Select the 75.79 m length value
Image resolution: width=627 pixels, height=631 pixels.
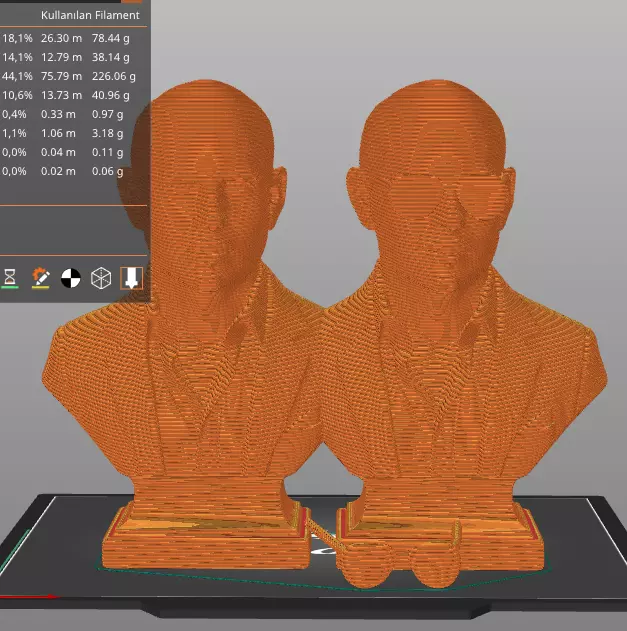coord(61,76)
